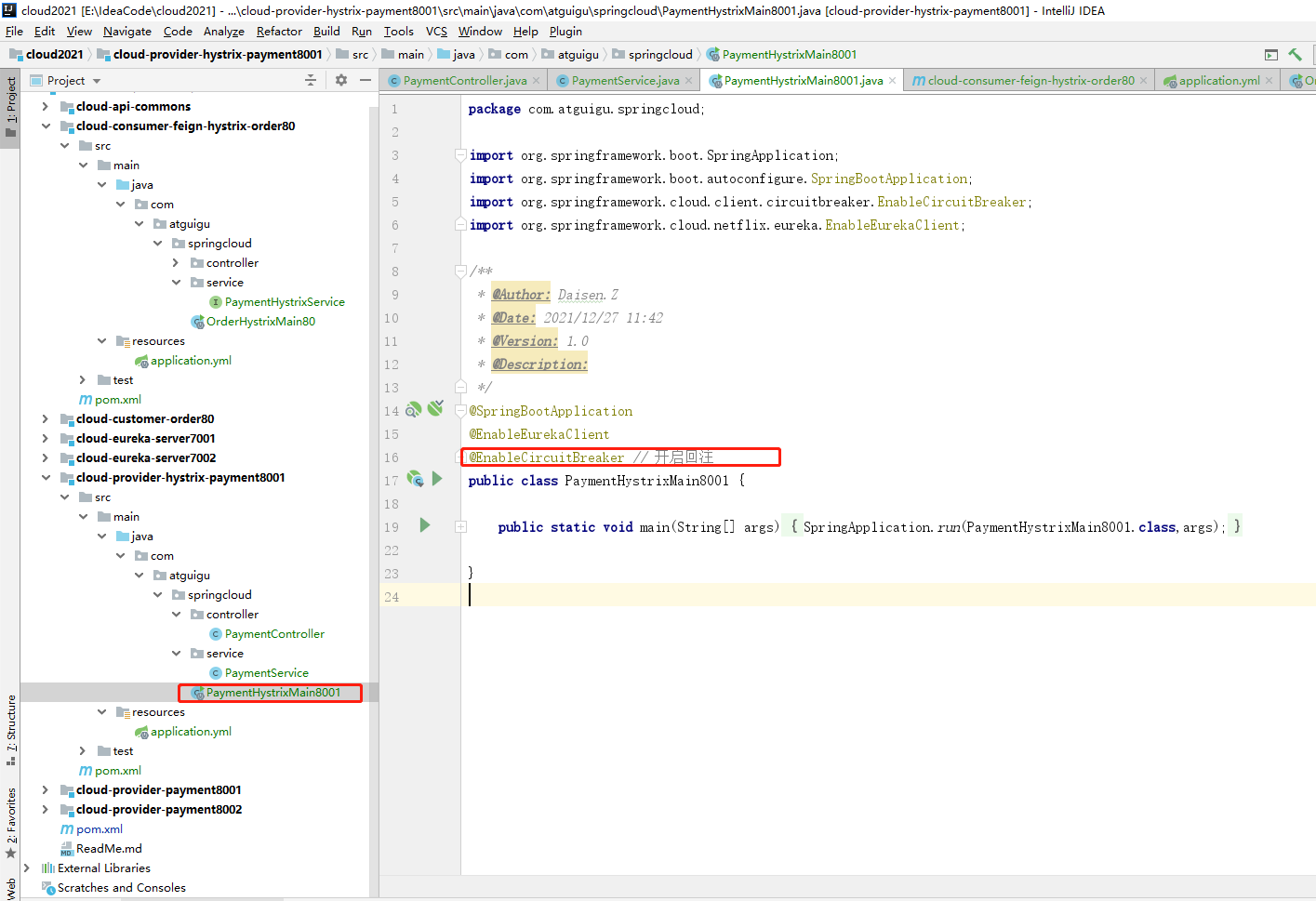Select OrderHystrixMain80 in project tree

point(253,322)
